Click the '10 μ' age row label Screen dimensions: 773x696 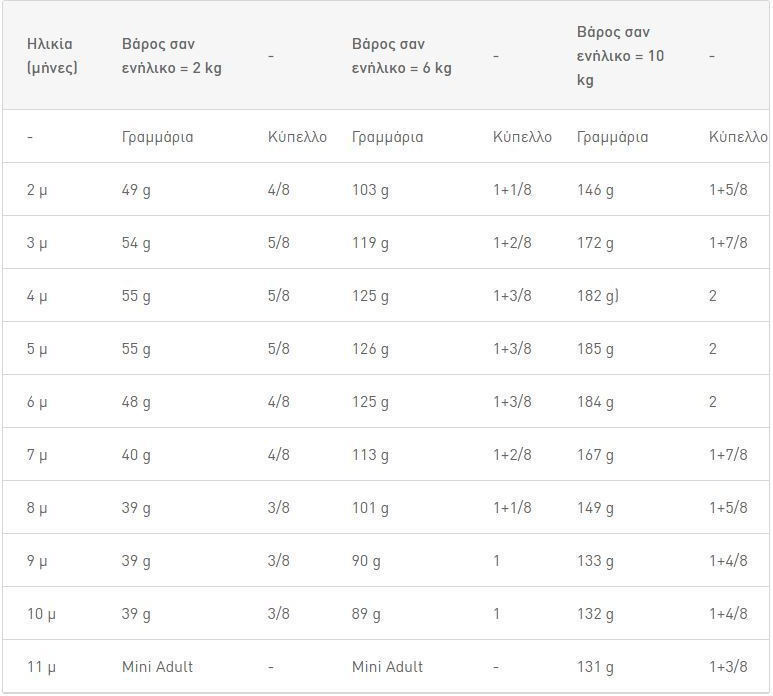[x=41, y=614]
